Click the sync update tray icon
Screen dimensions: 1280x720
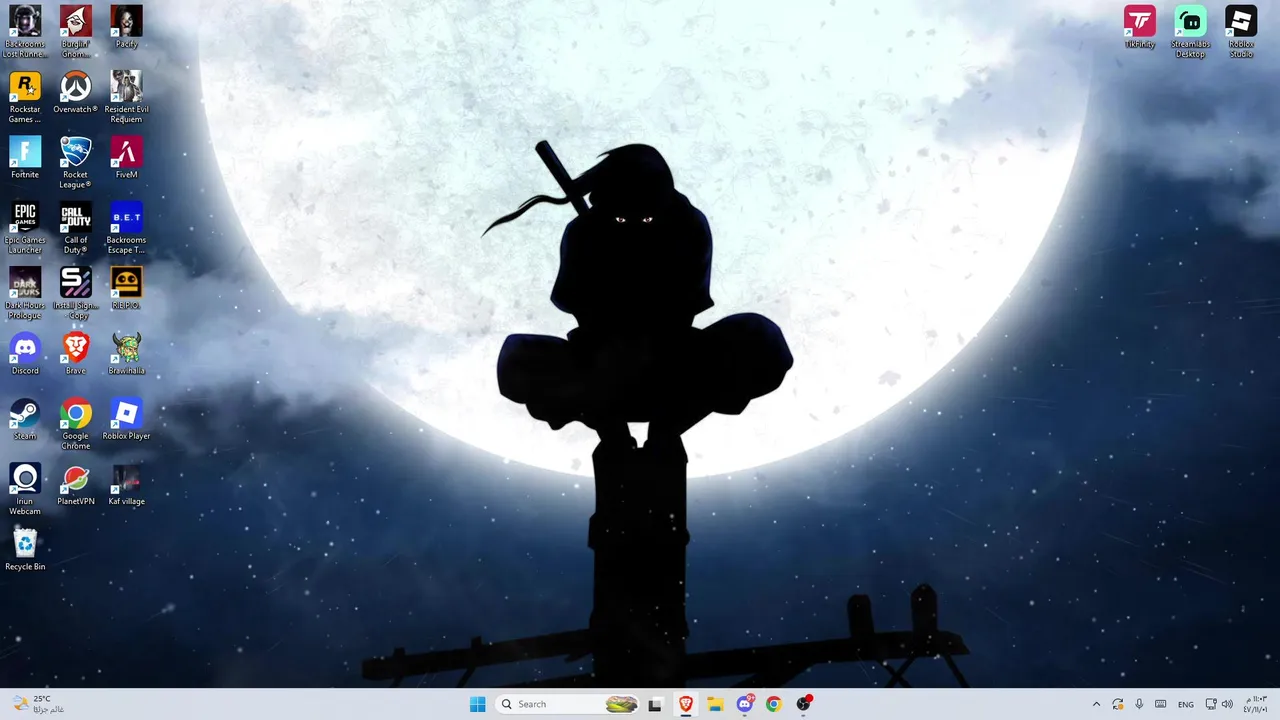tap(1118, 704)
